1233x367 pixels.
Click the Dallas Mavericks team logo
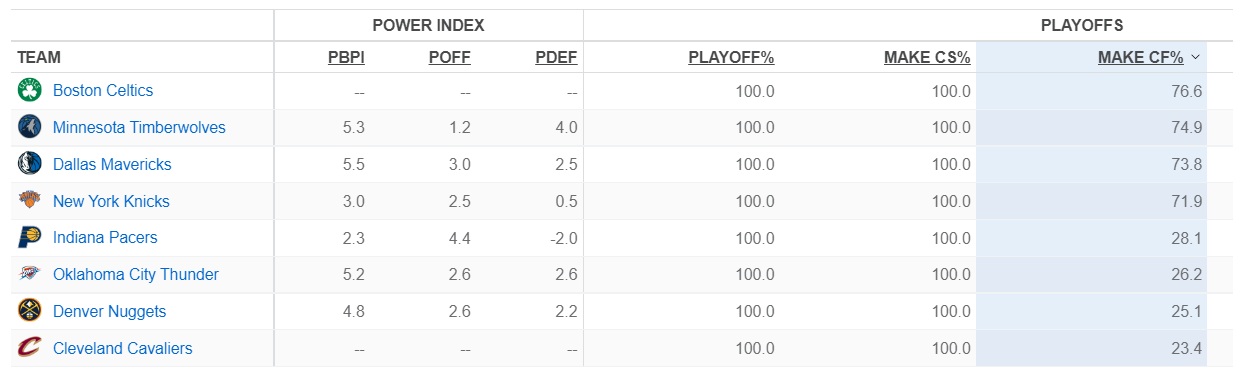pos(29,164)
